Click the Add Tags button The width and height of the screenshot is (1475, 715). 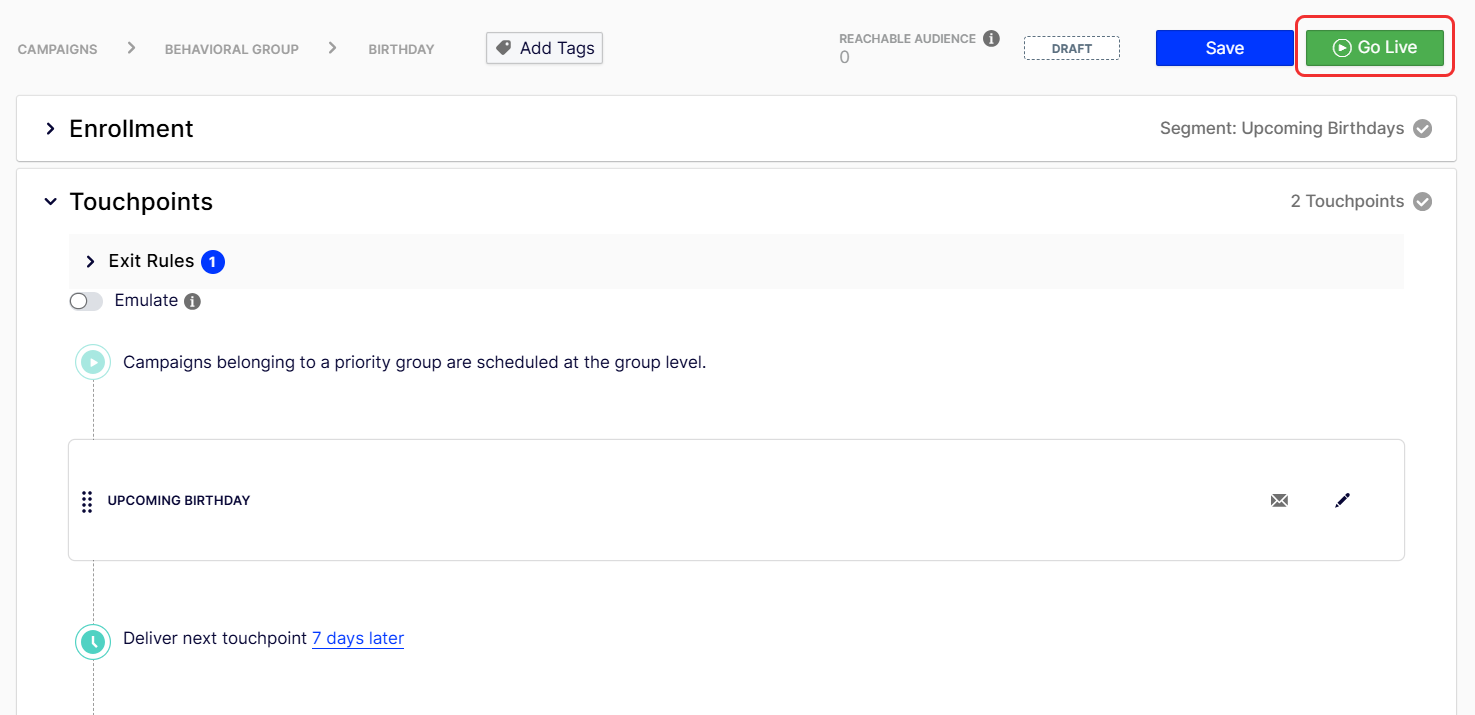(544, 48)
